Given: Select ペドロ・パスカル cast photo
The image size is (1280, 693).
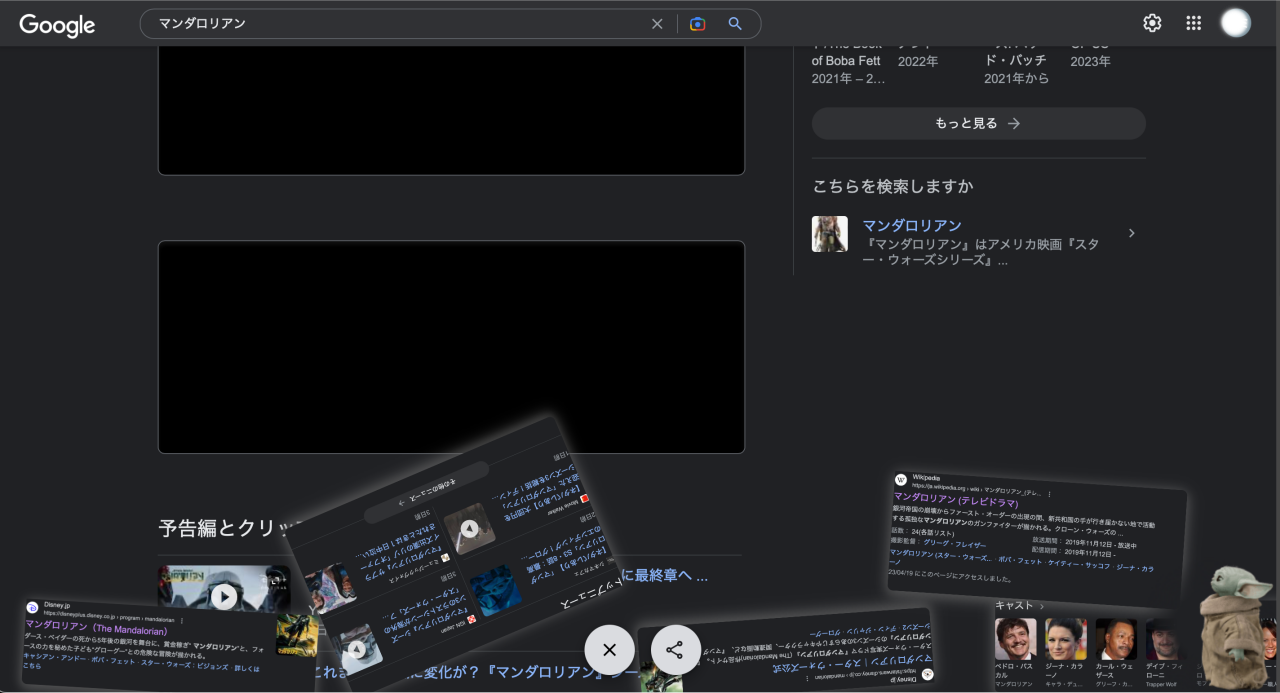Looking at the screenshot, I should [1015, 639].
